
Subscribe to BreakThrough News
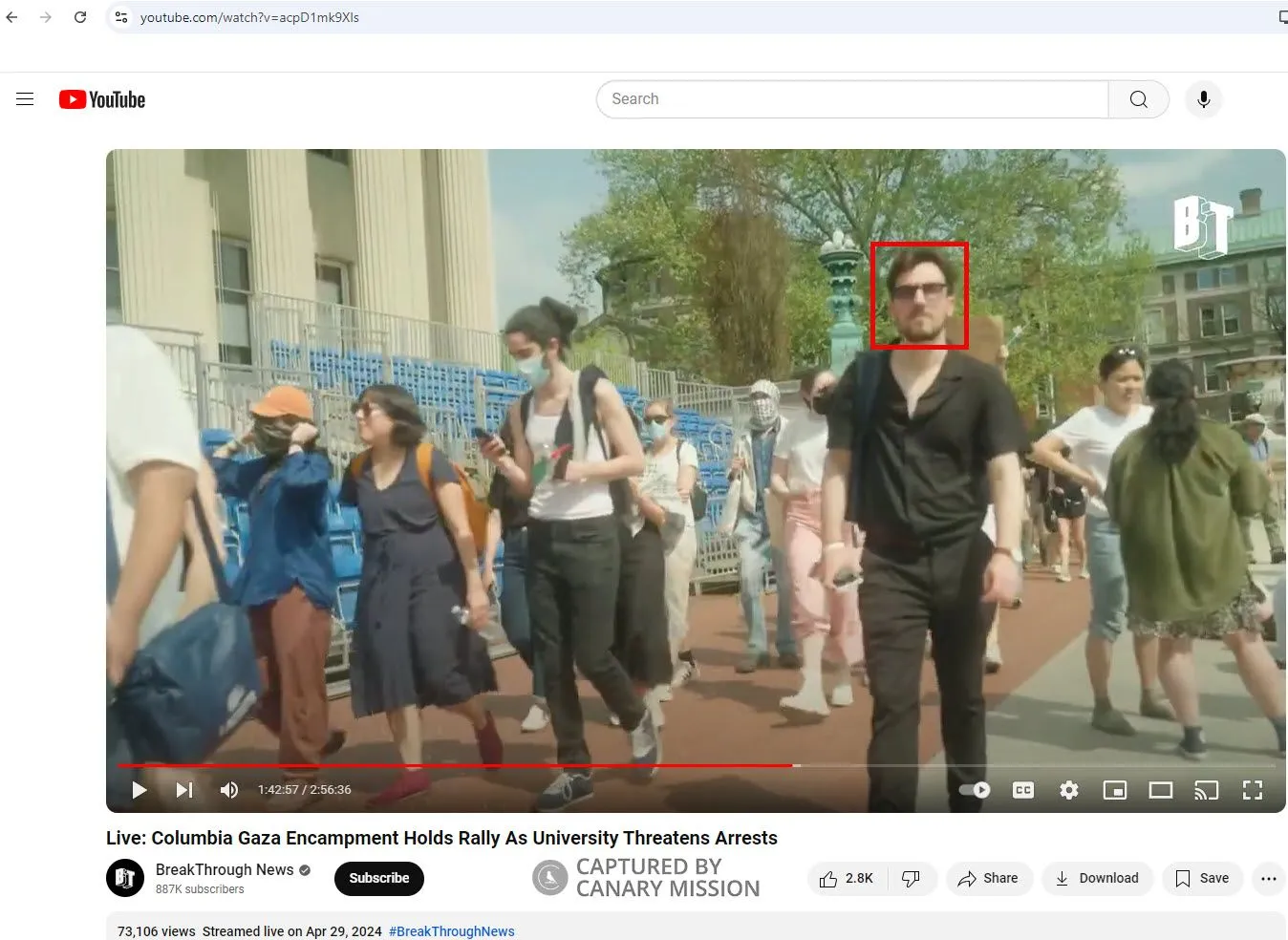coord(378,878)
